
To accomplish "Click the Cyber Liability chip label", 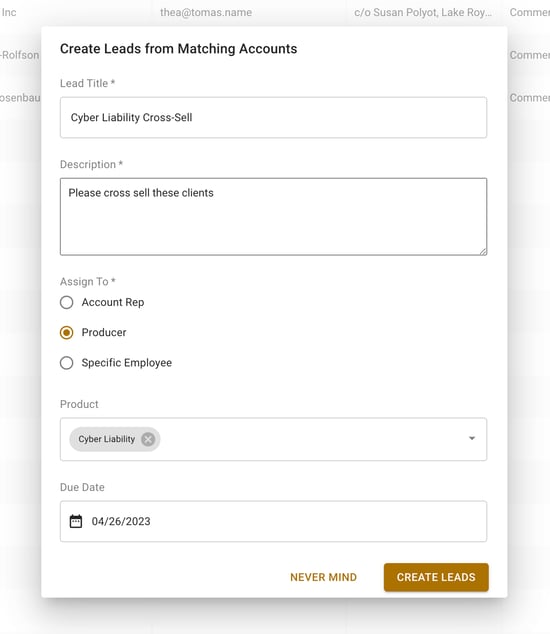I will tap(106, 439).
